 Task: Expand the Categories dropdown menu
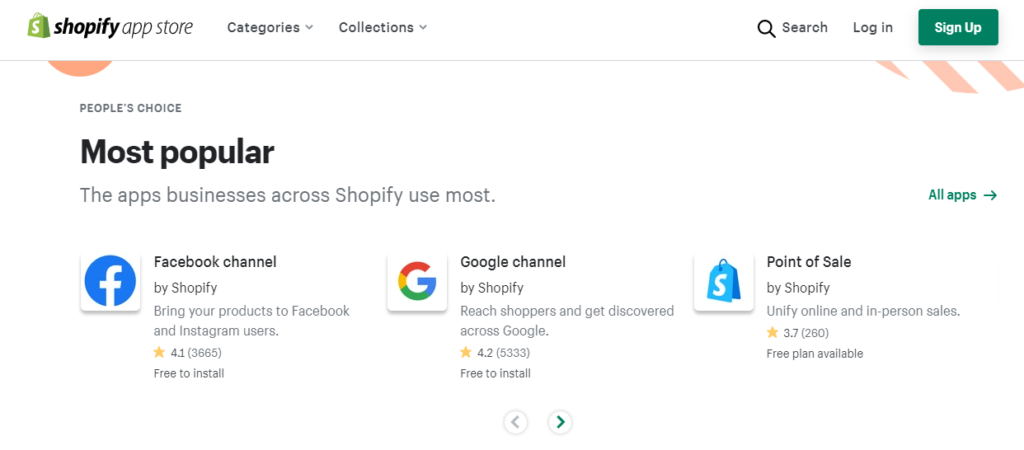coord(270,27)
